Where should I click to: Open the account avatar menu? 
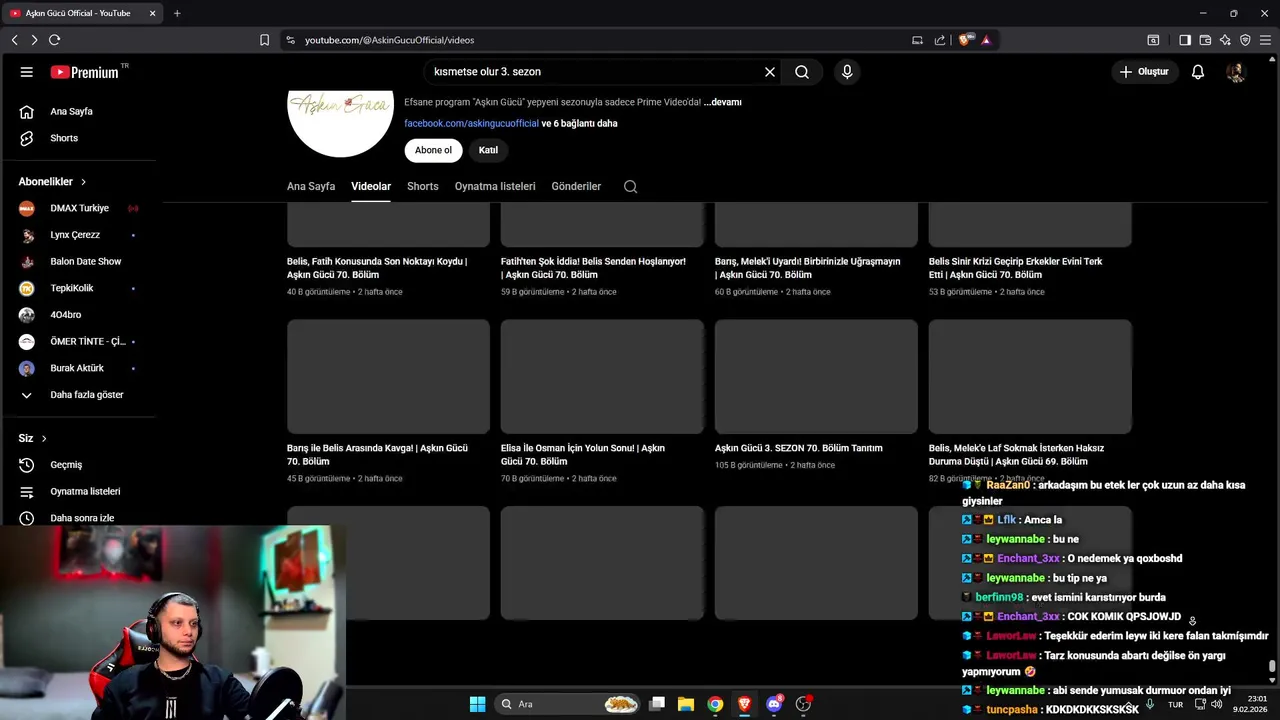[1236, 72]
